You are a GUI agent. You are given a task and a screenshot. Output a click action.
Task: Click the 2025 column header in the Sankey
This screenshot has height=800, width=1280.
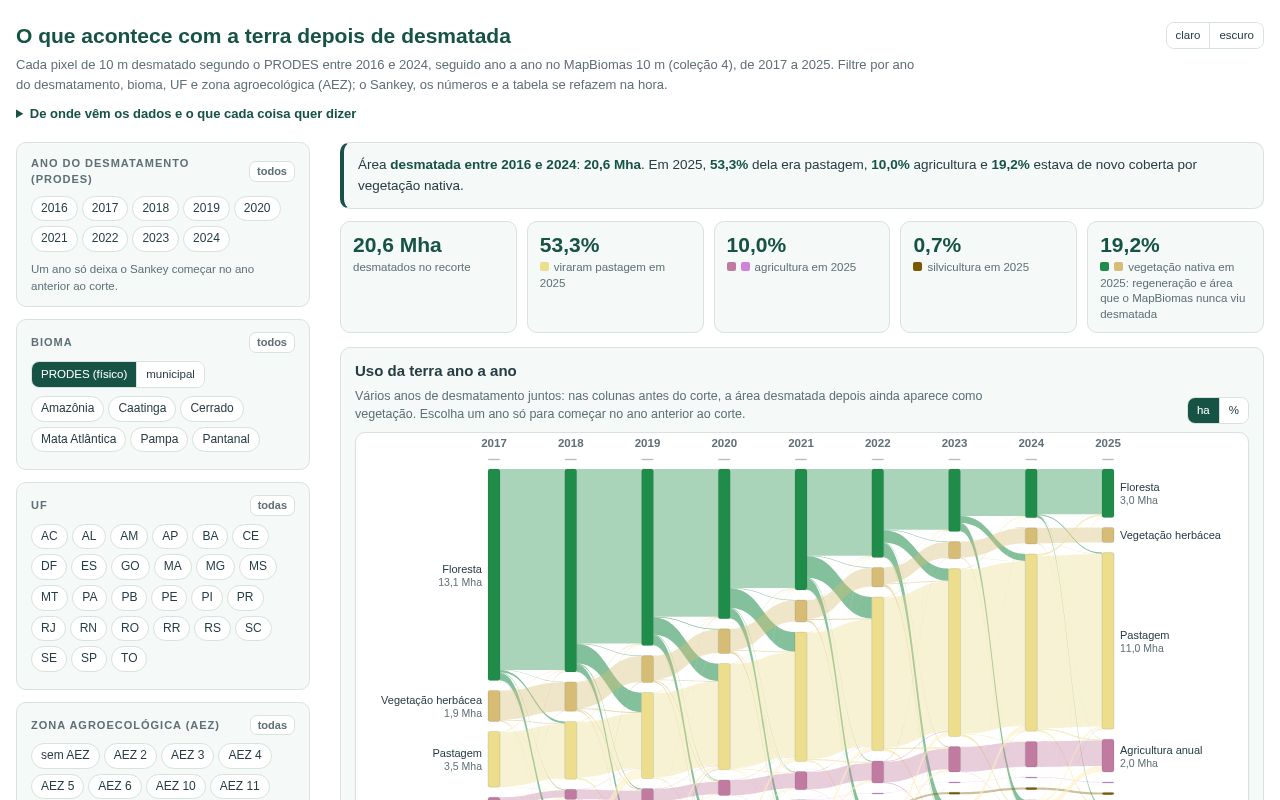pyautogui.click(x=1108, y=443)
